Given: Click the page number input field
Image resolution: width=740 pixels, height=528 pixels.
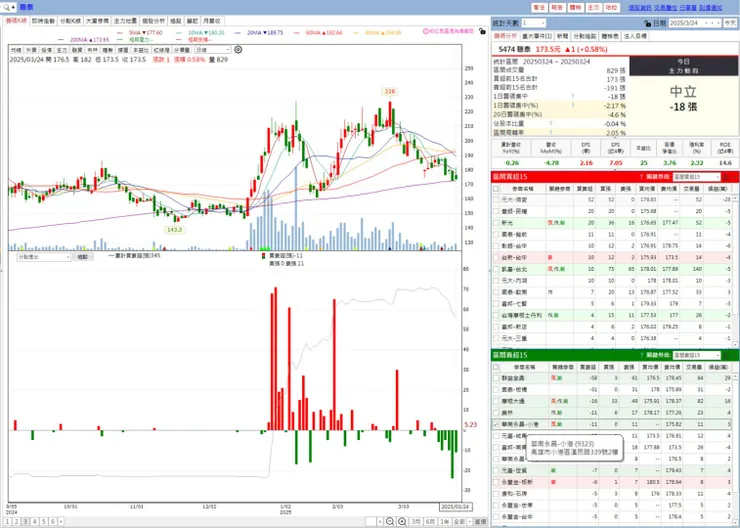Looking at the screenshot, I should pyautogui.click(x=371, y=521).
